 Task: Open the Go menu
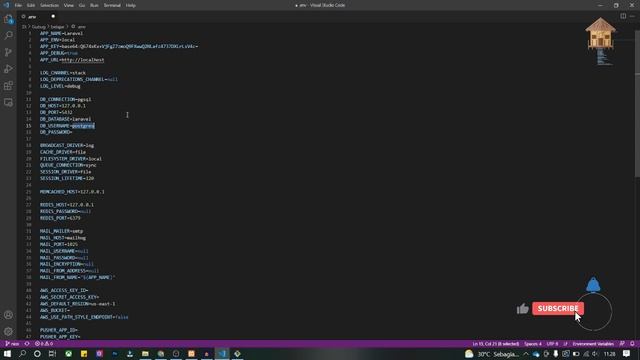pyautogui.click(x=82, y=5)
